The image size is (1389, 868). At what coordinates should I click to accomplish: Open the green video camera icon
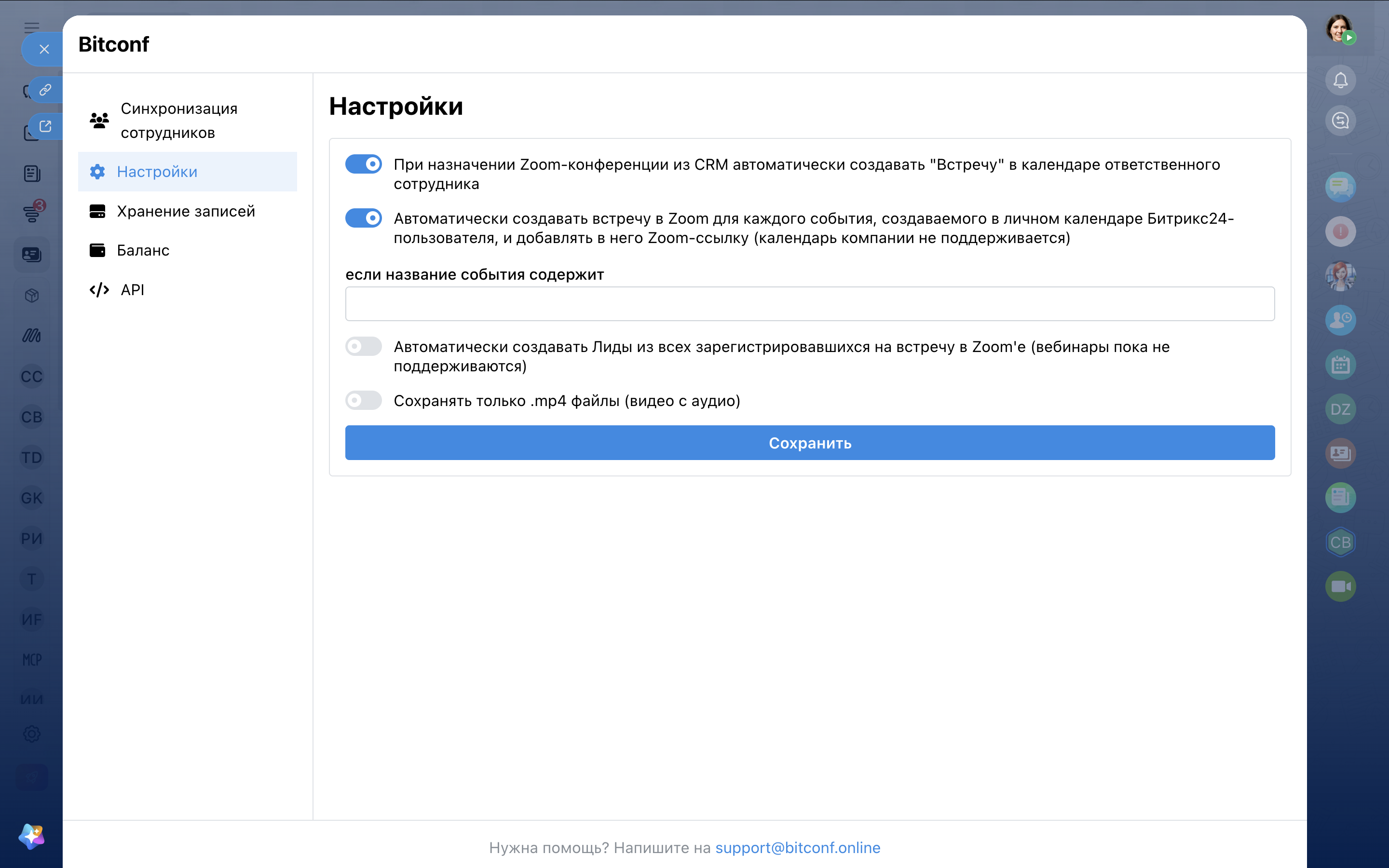(1340, 586)
